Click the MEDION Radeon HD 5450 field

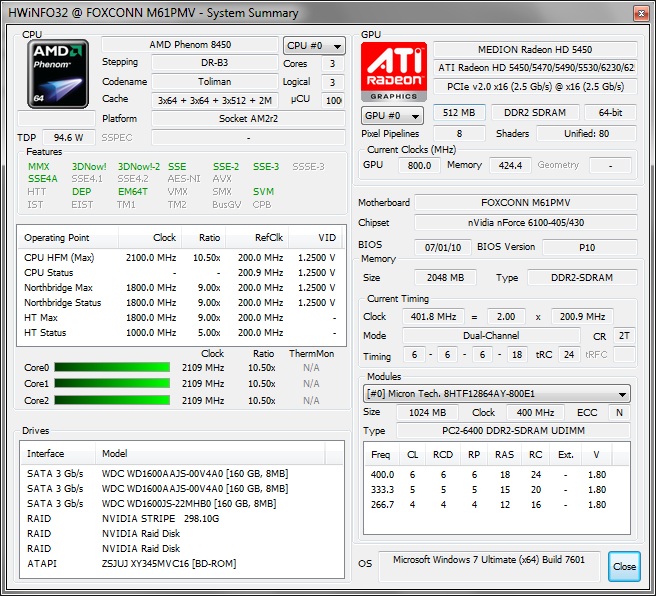coord(535,49)
